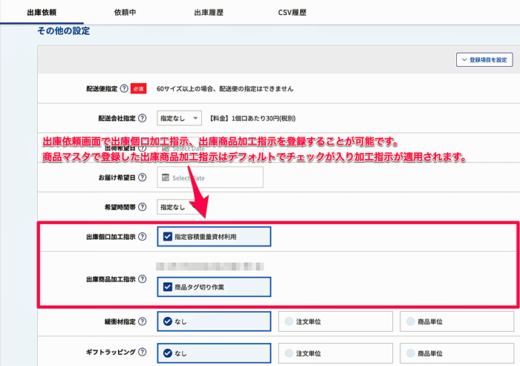The width and height of the screenshot is (520, 366).
Task: Select なし for ギフトラッピング
Action: point(214,353)
